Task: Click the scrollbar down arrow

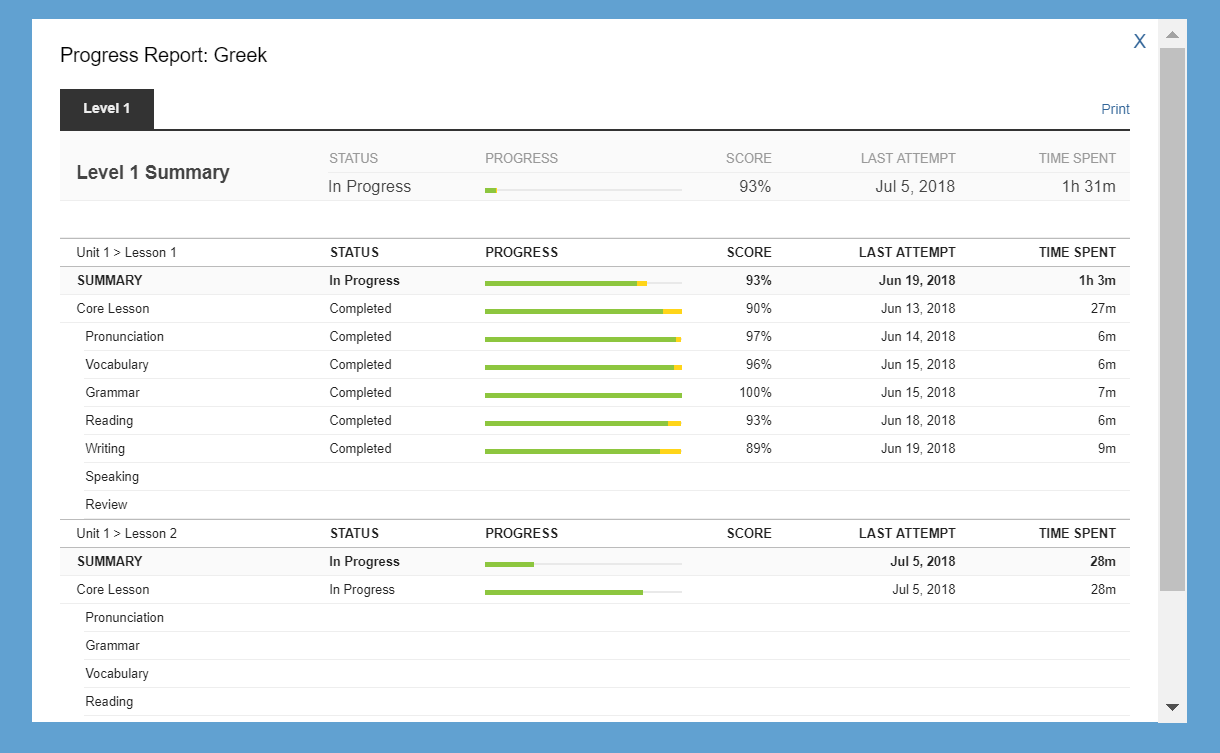Action: point(1173,707)
